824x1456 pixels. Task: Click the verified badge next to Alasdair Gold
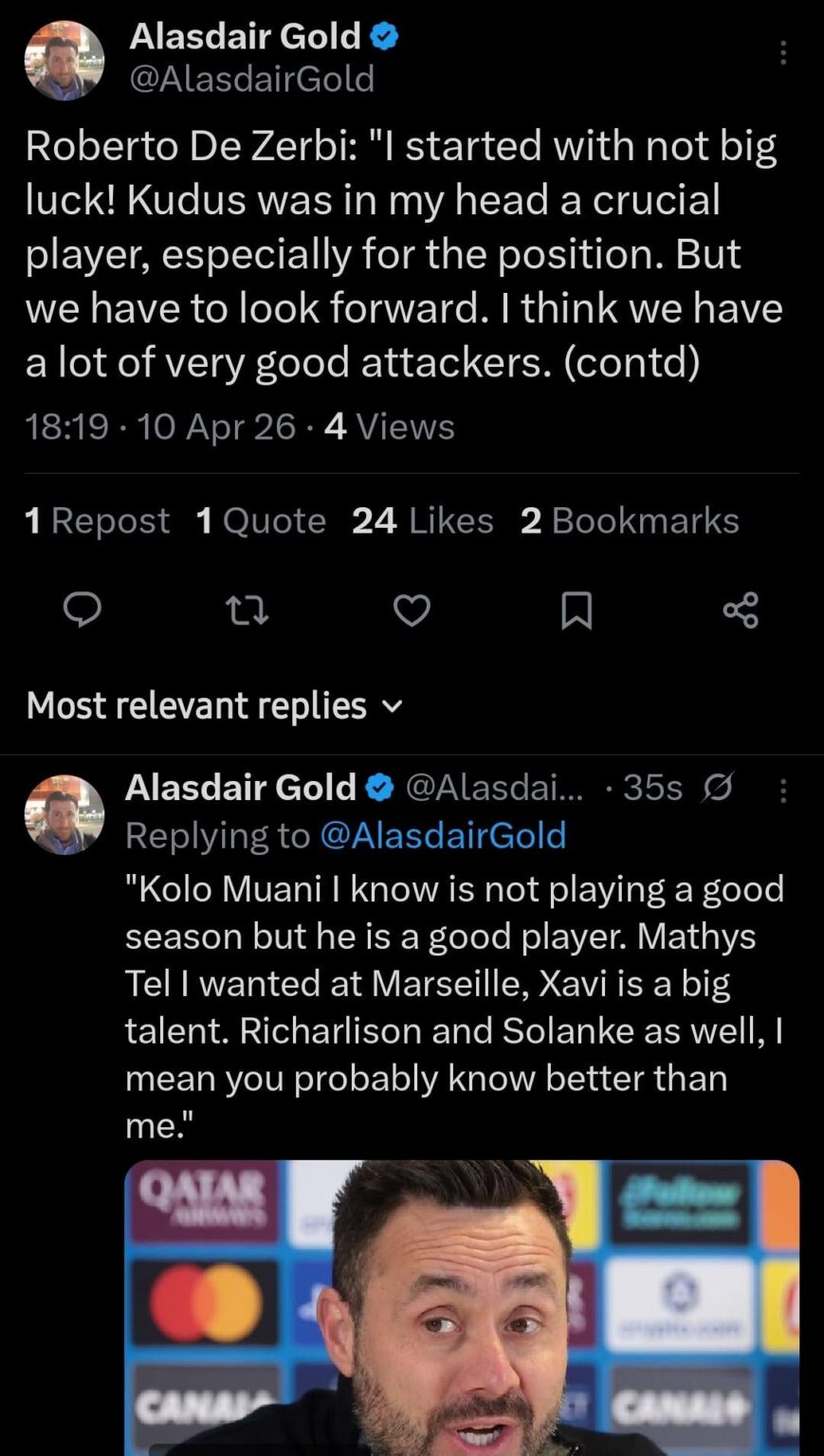[385, 36]
